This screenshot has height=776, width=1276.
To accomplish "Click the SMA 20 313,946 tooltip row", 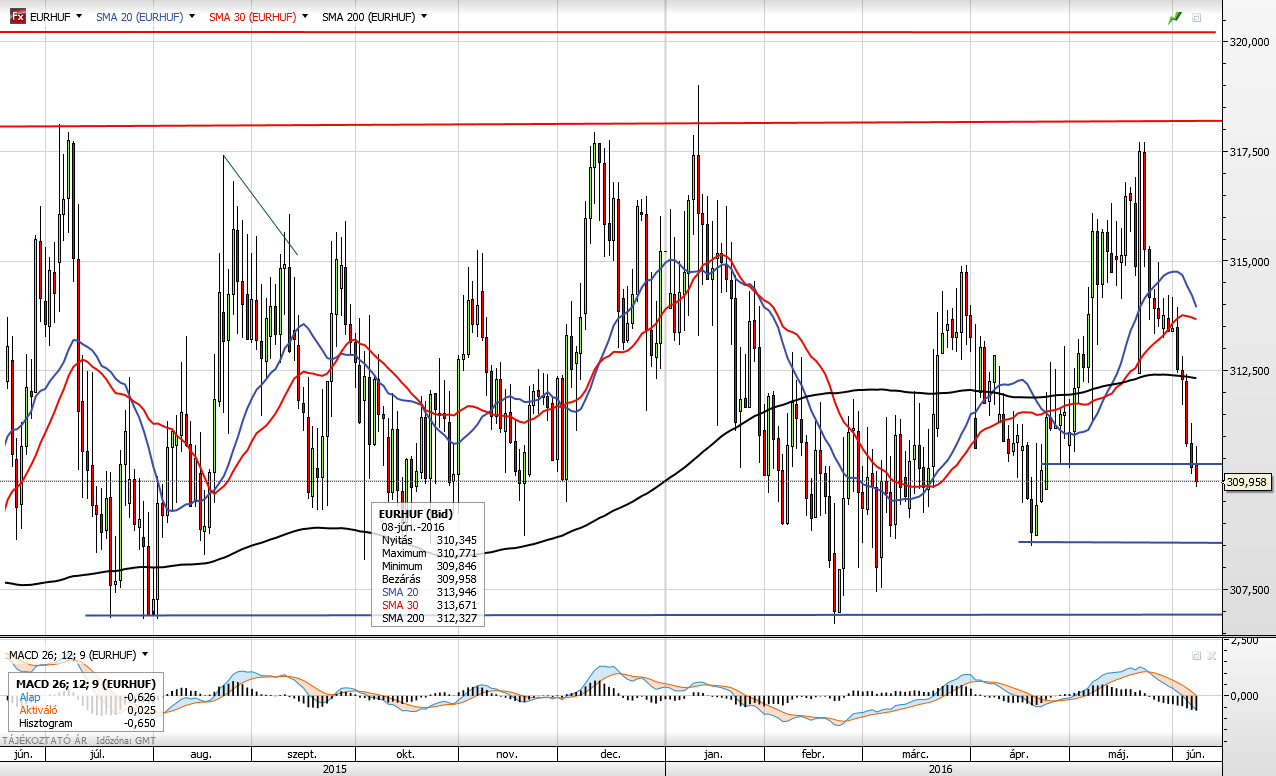I will 428,592.
